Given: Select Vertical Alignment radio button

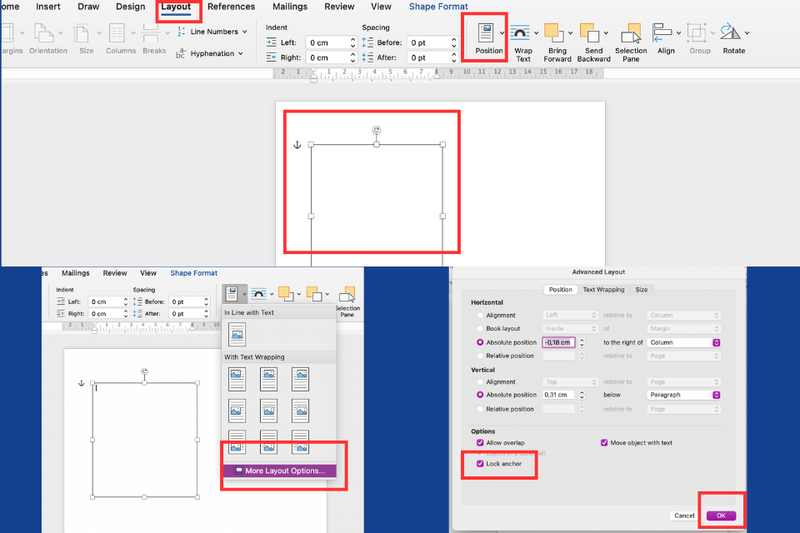Looking at the screenshot, I should coord(480,382).
